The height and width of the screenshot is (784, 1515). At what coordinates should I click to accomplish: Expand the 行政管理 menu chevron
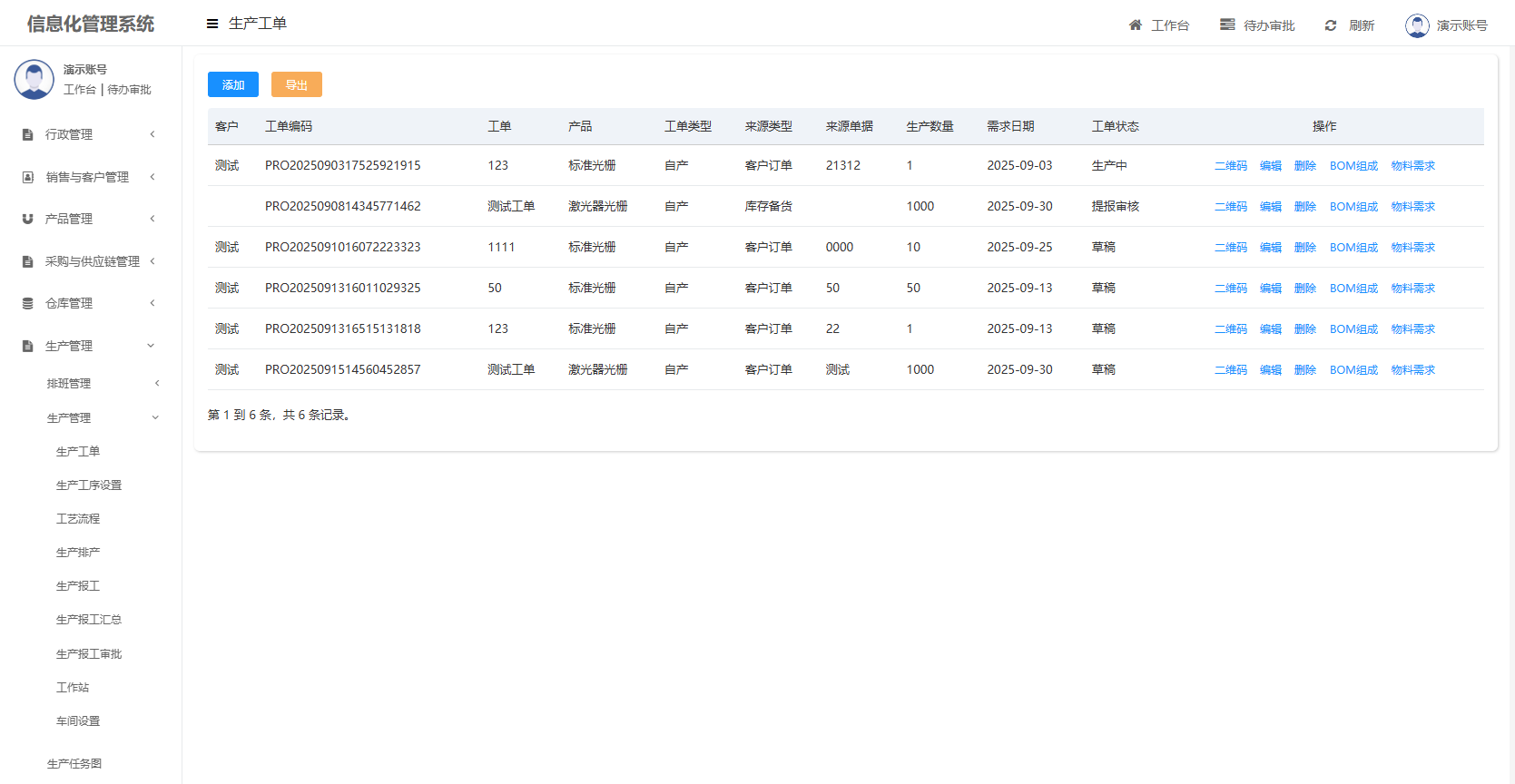point(152,134)
